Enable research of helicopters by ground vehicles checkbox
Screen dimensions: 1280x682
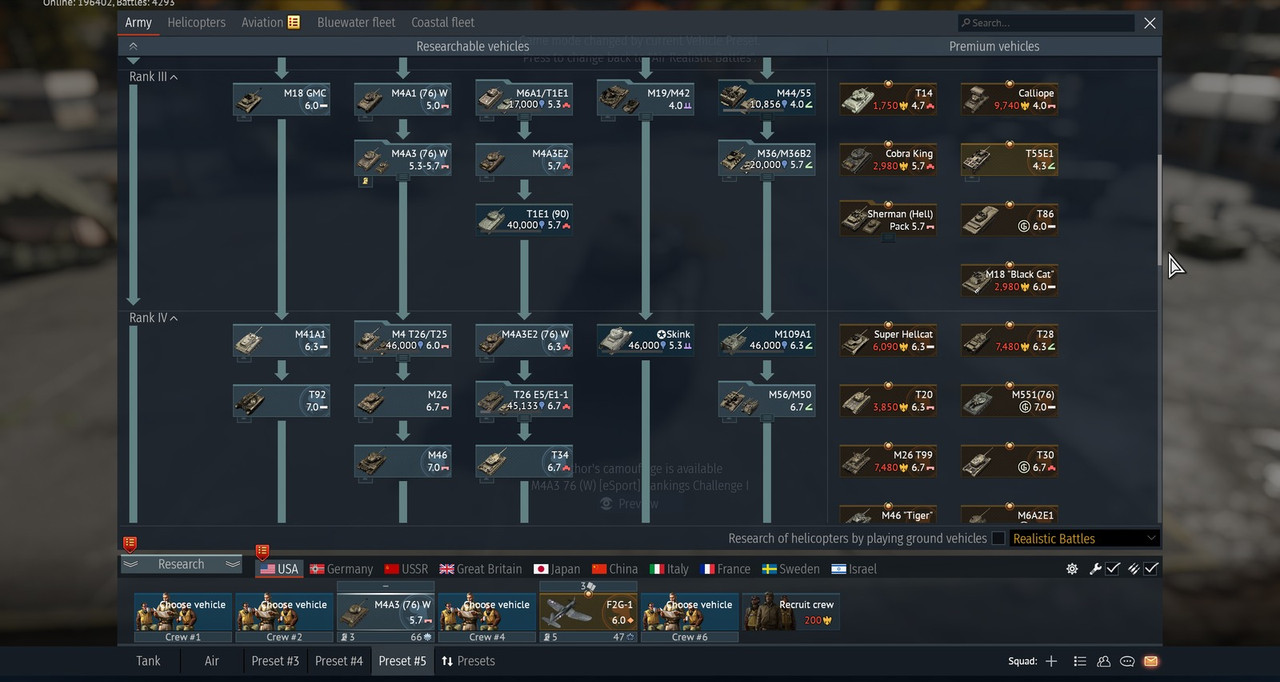point(998,538)
